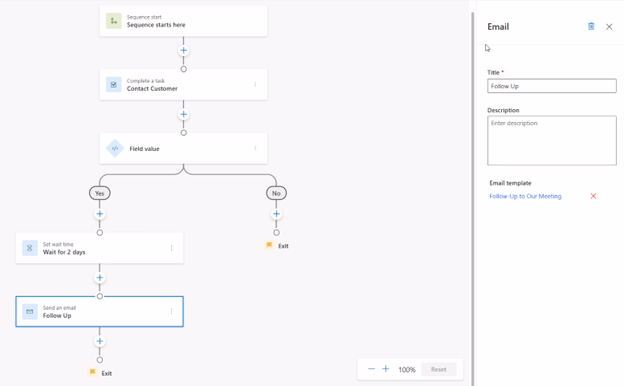The height and width of the screenshot is (386, 624).
Task: Click the Description text area
Action: pyautogui.click(x=552, y=140)
